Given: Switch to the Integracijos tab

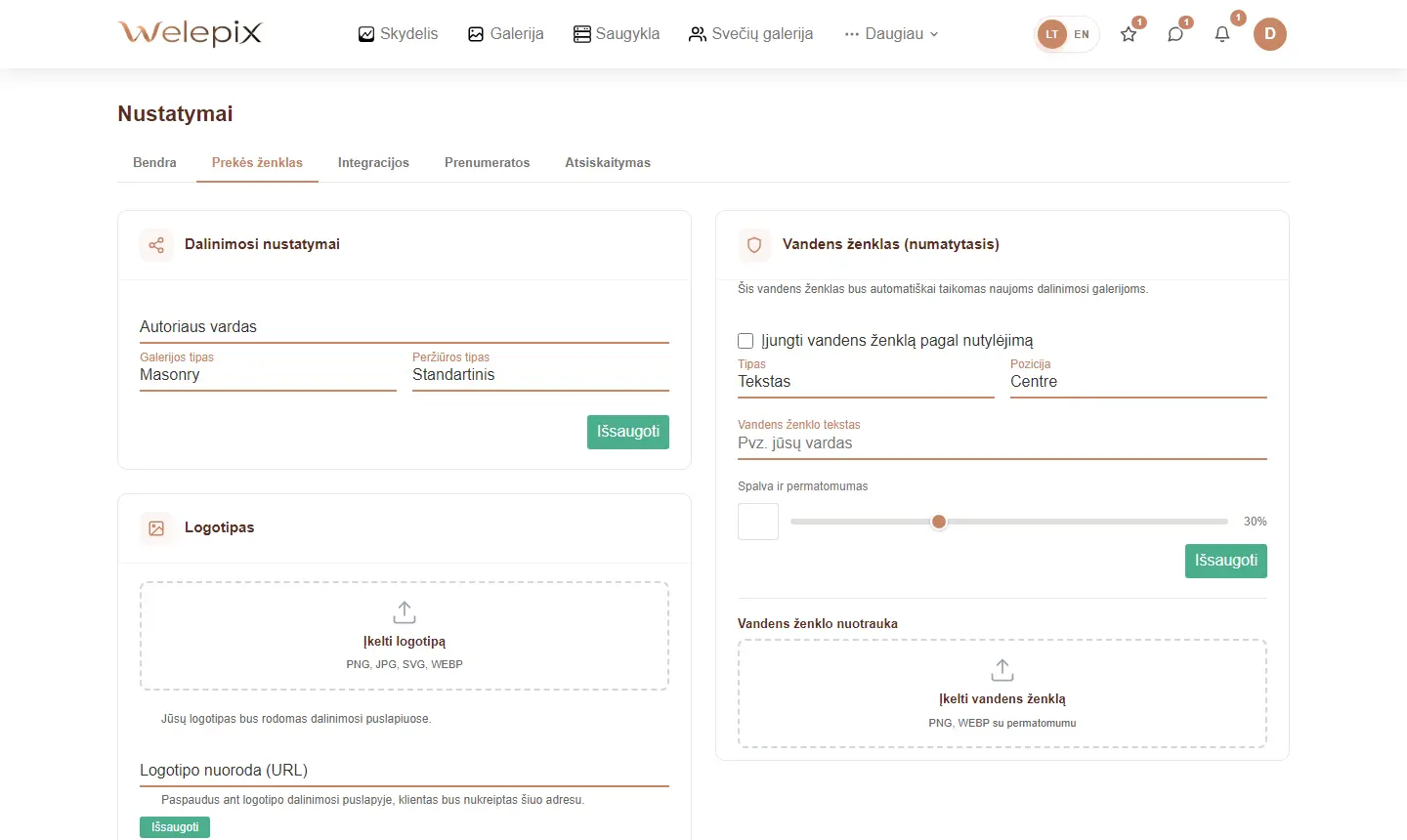Looking at the screenshot, I should (x=373, y=163).
